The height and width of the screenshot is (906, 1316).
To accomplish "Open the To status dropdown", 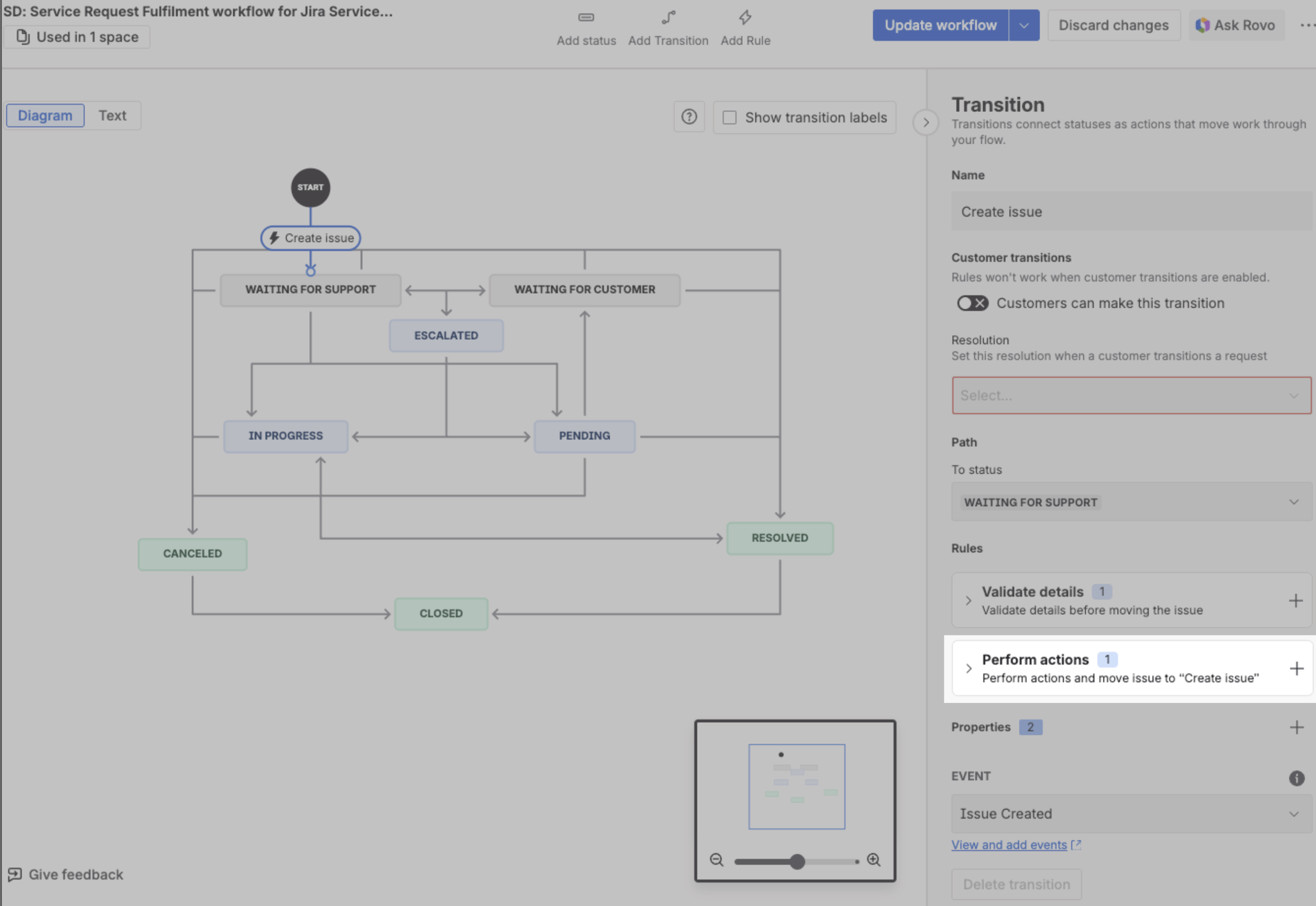I will (1131, 502).
